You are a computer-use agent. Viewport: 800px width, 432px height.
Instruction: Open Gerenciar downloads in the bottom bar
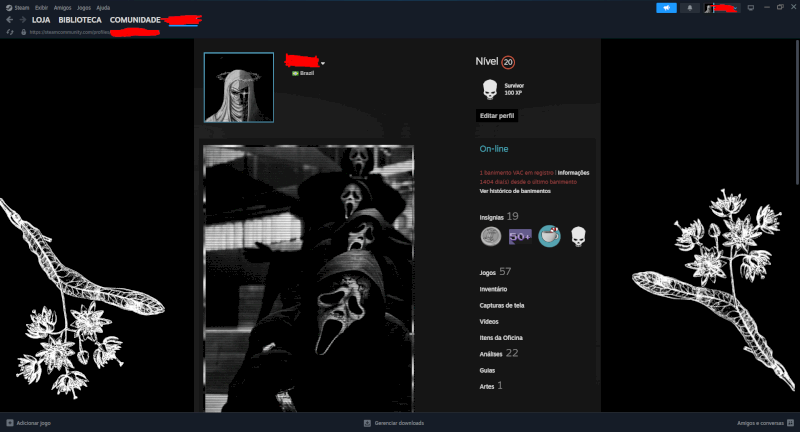pyautogui.click(x=398, y=423)
